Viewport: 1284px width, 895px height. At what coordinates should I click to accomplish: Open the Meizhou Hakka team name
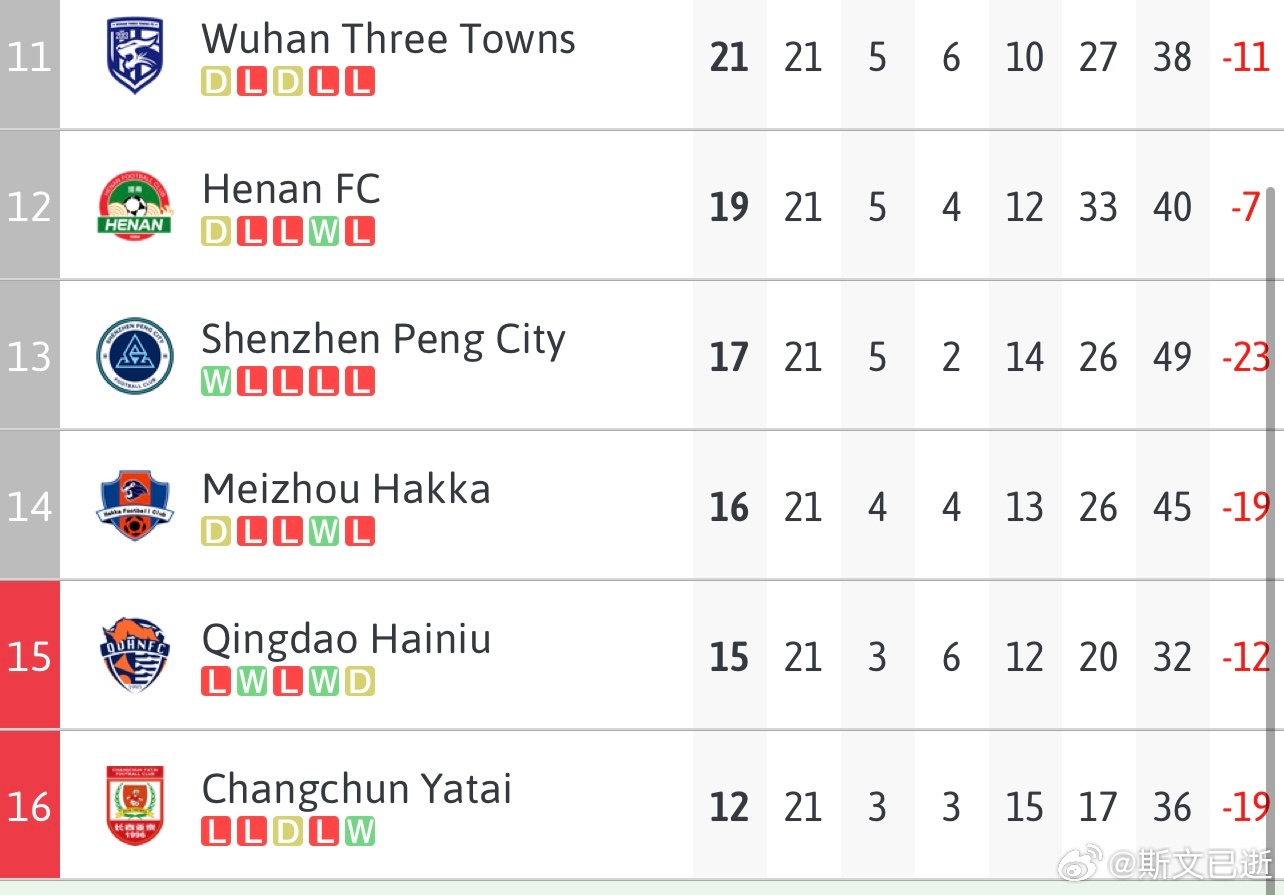point(346,489)
